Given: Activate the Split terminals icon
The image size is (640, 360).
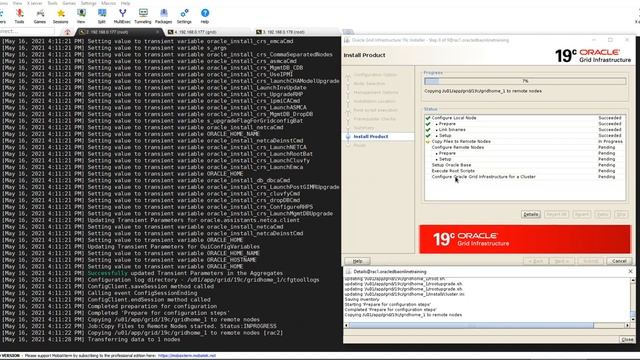Looking at the screenshot, I should point(102,16).
